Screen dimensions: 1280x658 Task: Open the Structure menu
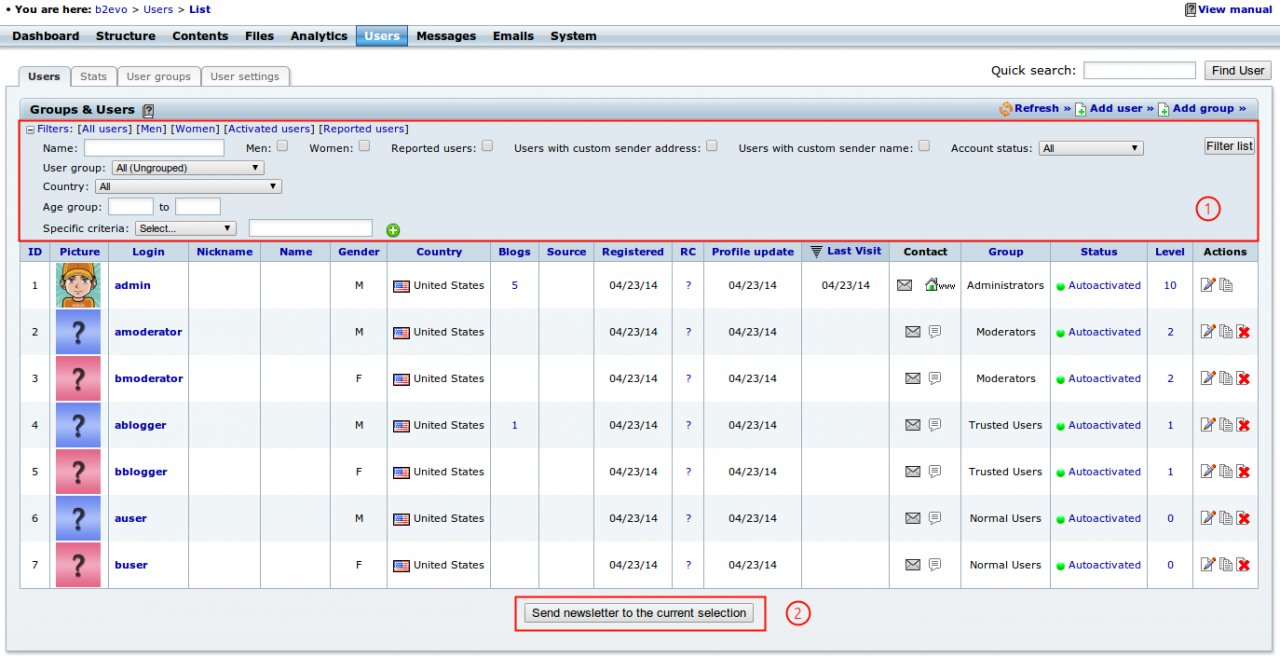[126, 36]
